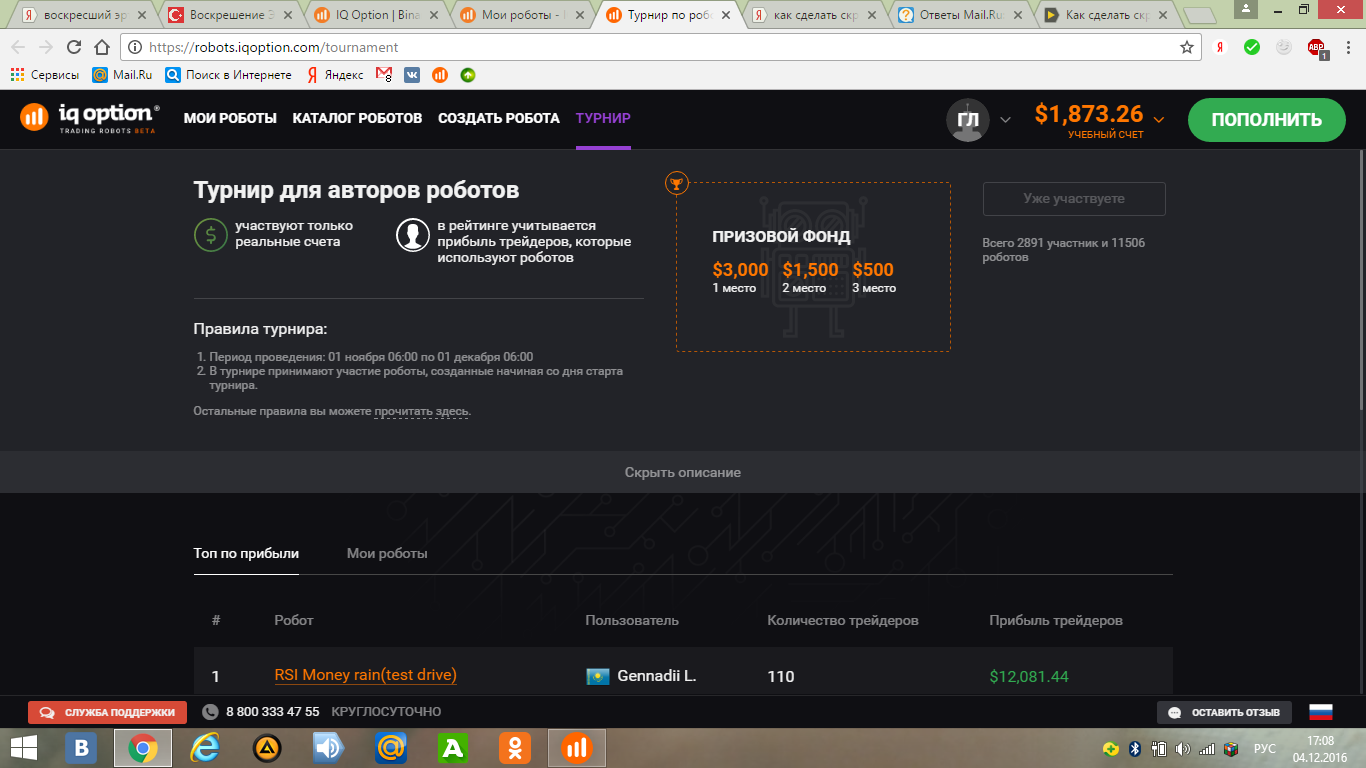
Task: Open Поиск в Интернете bookmark
Action: [x=228, y=75]
